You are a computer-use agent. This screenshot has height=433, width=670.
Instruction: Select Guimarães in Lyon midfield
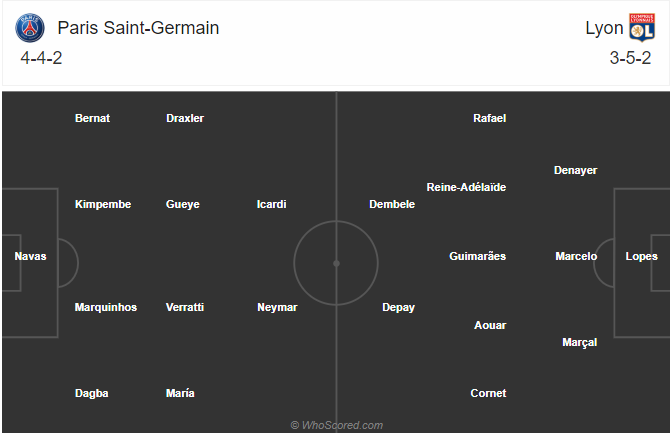click(478, 256)
